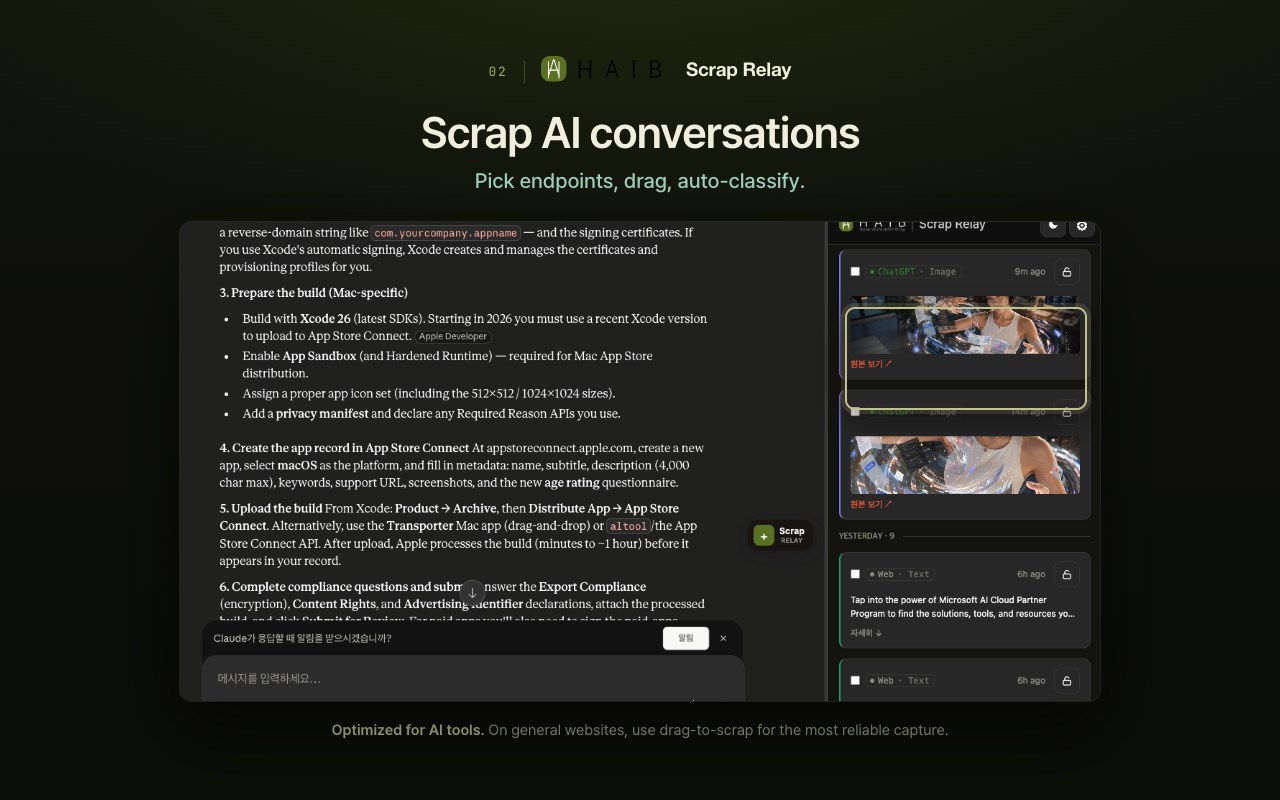Dismiss the Claude notification prompt with X

tap(723, 638)
